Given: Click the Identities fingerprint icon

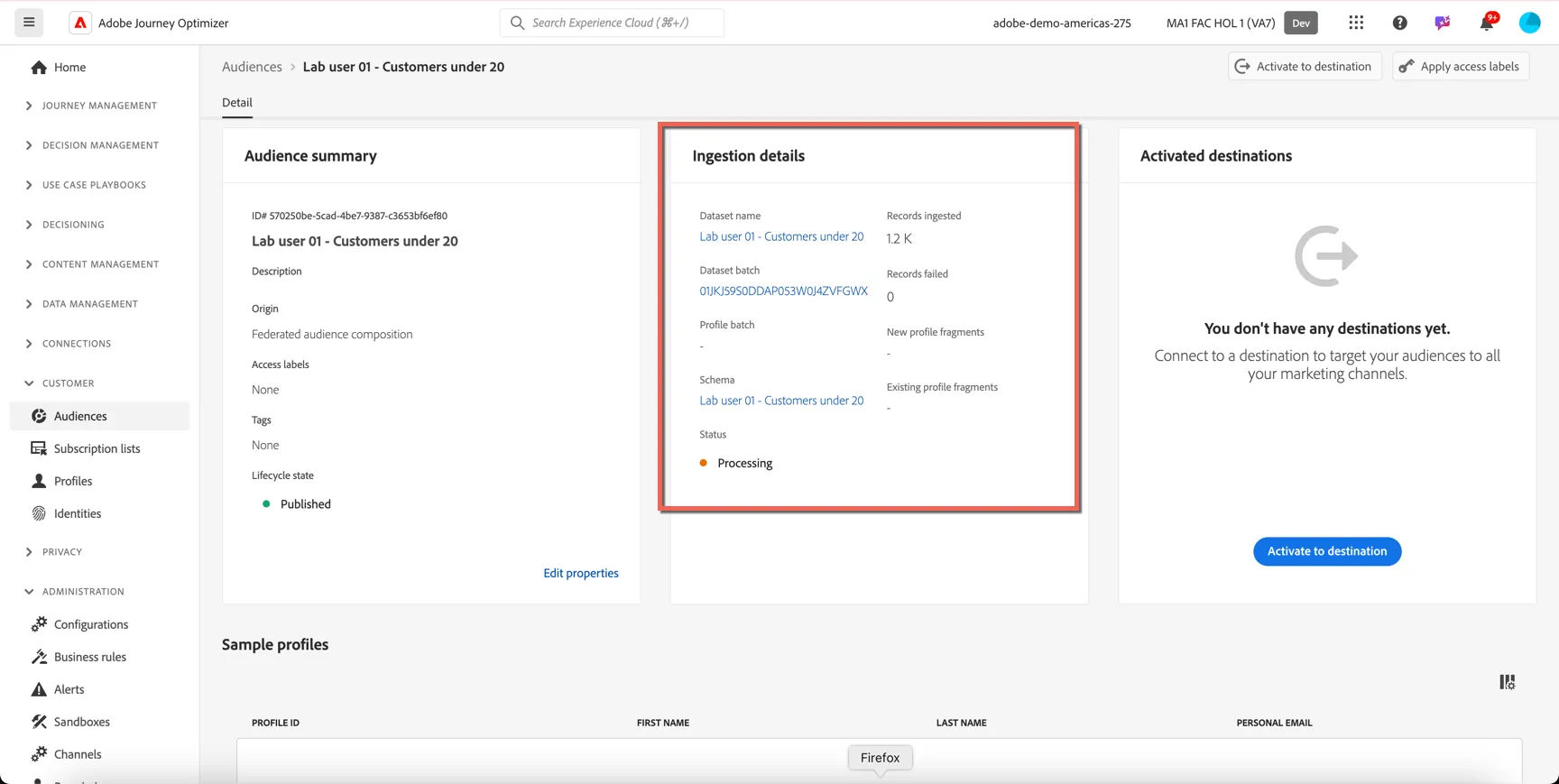Looking at the screenshot, I should 39,513.
